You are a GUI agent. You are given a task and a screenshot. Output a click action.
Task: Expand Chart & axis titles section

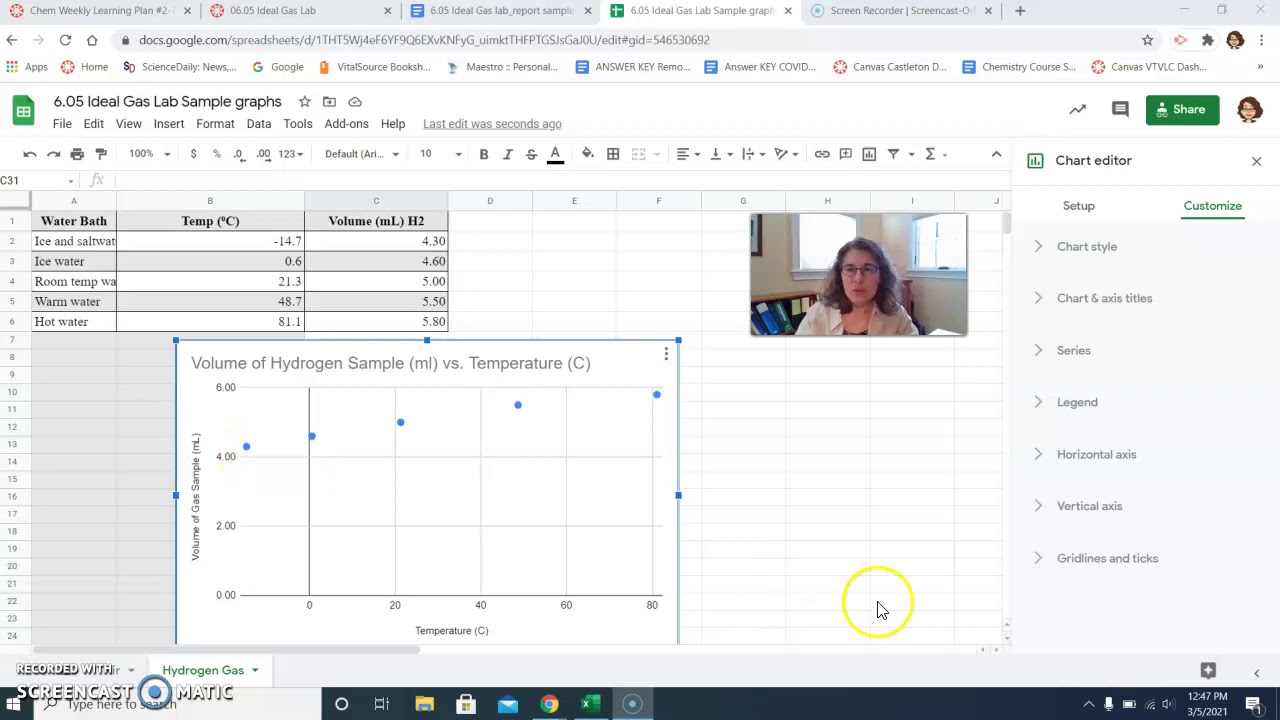(x=1104, y=298)
